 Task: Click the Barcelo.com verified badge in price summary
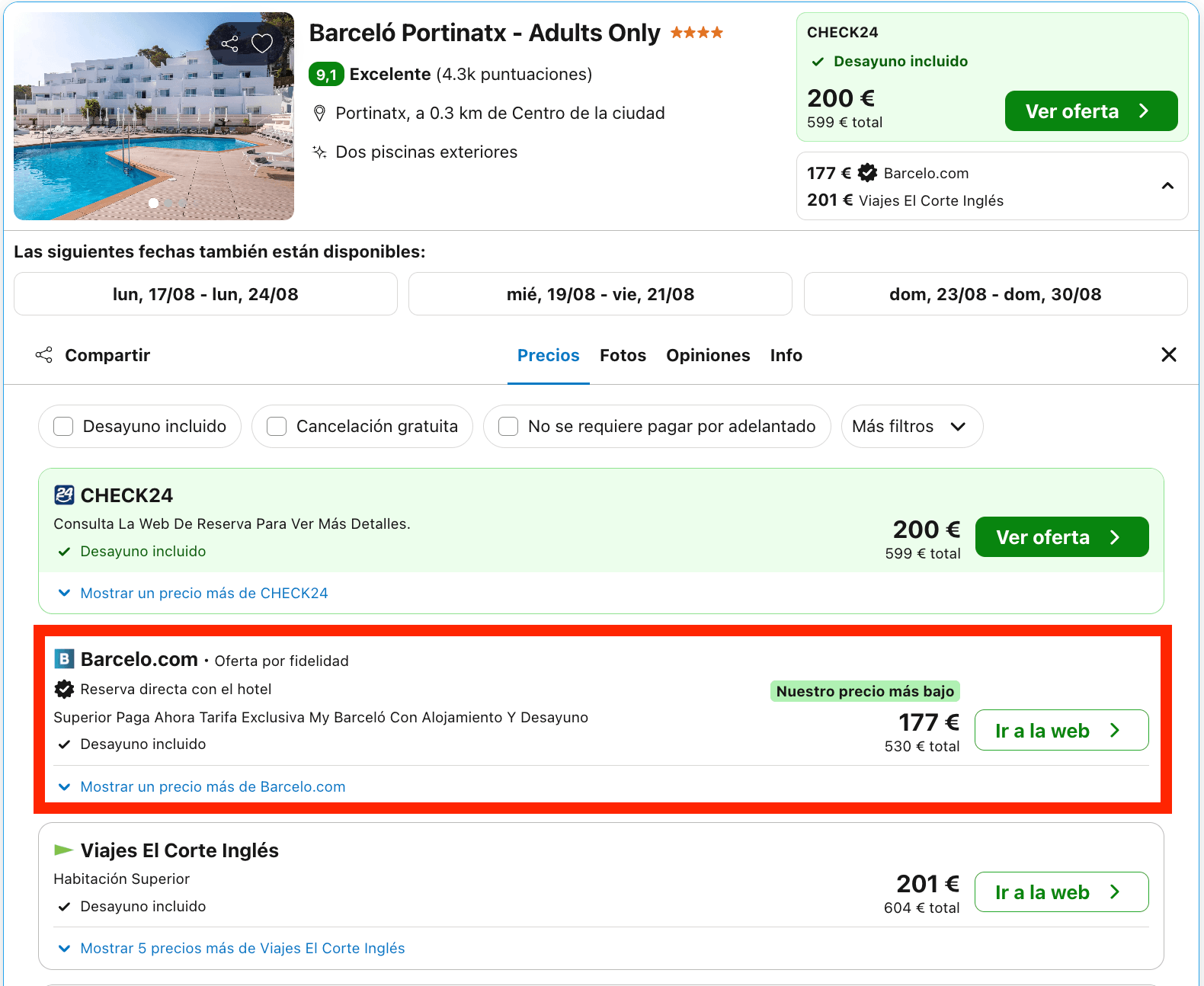coord(867,173)
